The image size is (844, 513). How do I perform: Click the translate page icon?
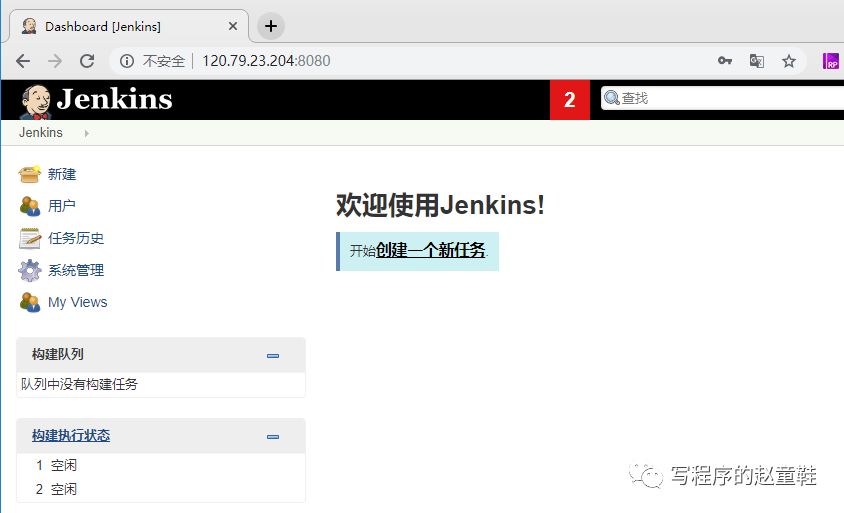pyautogui.click(x=757, y=61)
